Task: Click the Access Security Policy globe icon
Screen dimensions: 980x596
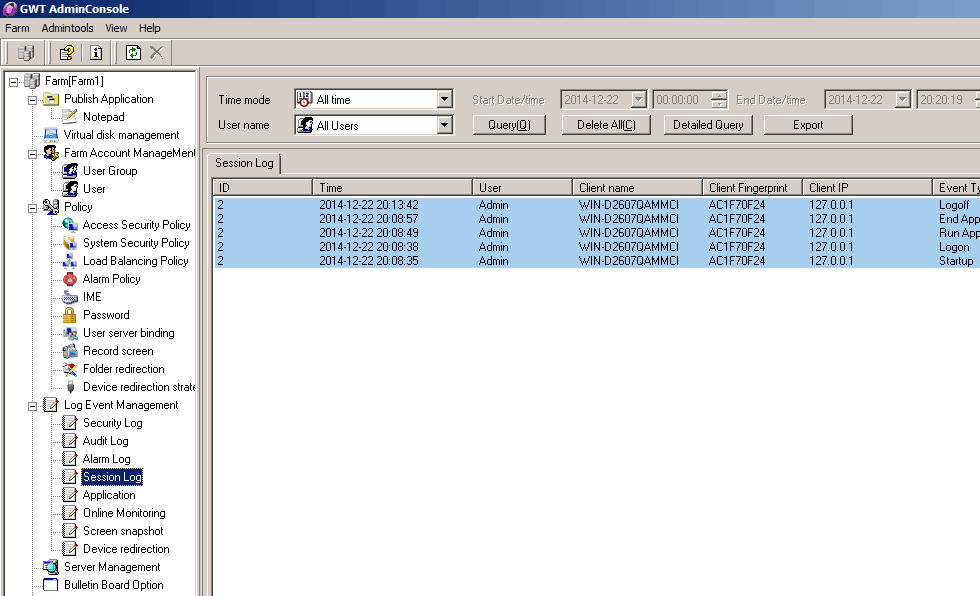Action: point(70,225)
